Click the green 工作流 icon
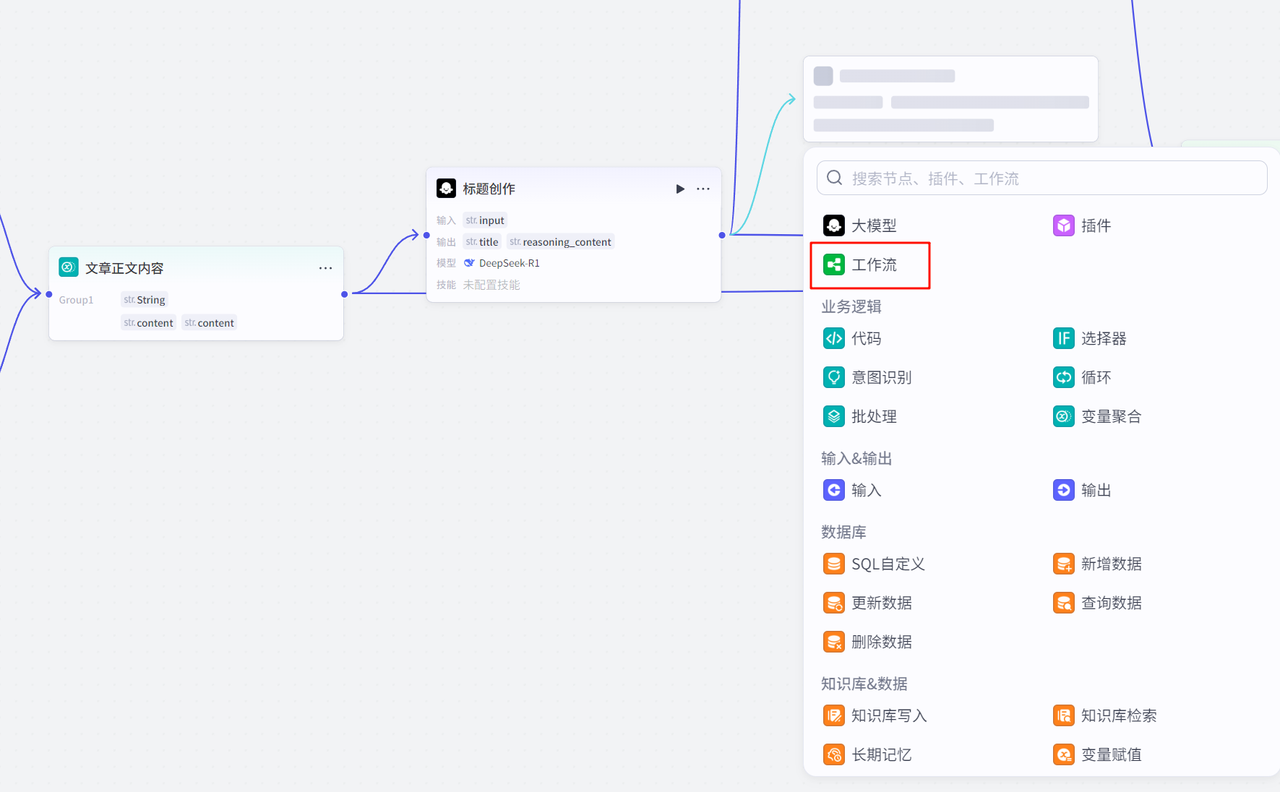This screenshot has height=792, width=1280. [834, 265]
